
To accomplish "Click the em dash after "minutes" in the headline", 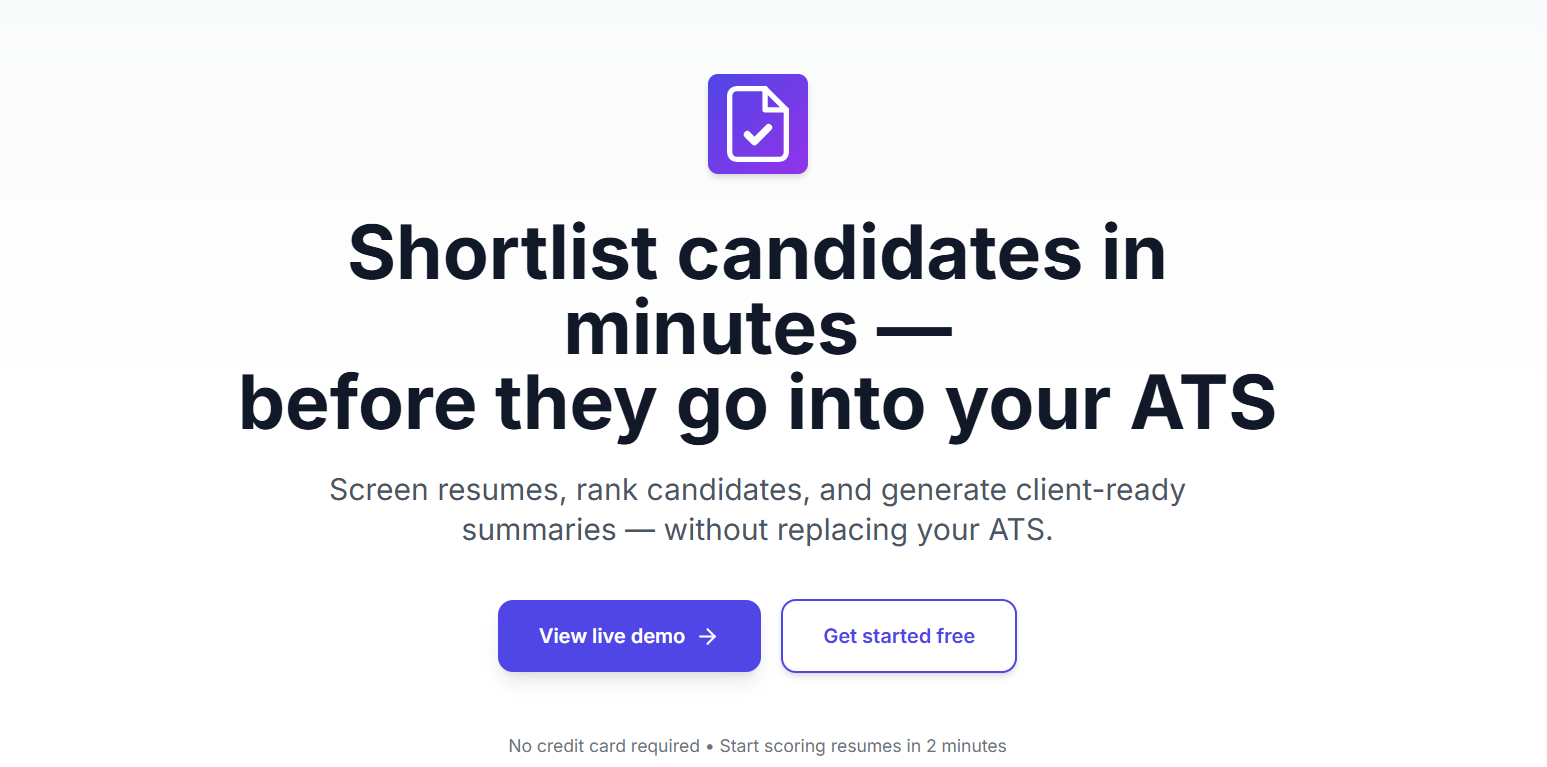I will pos(913,329).
